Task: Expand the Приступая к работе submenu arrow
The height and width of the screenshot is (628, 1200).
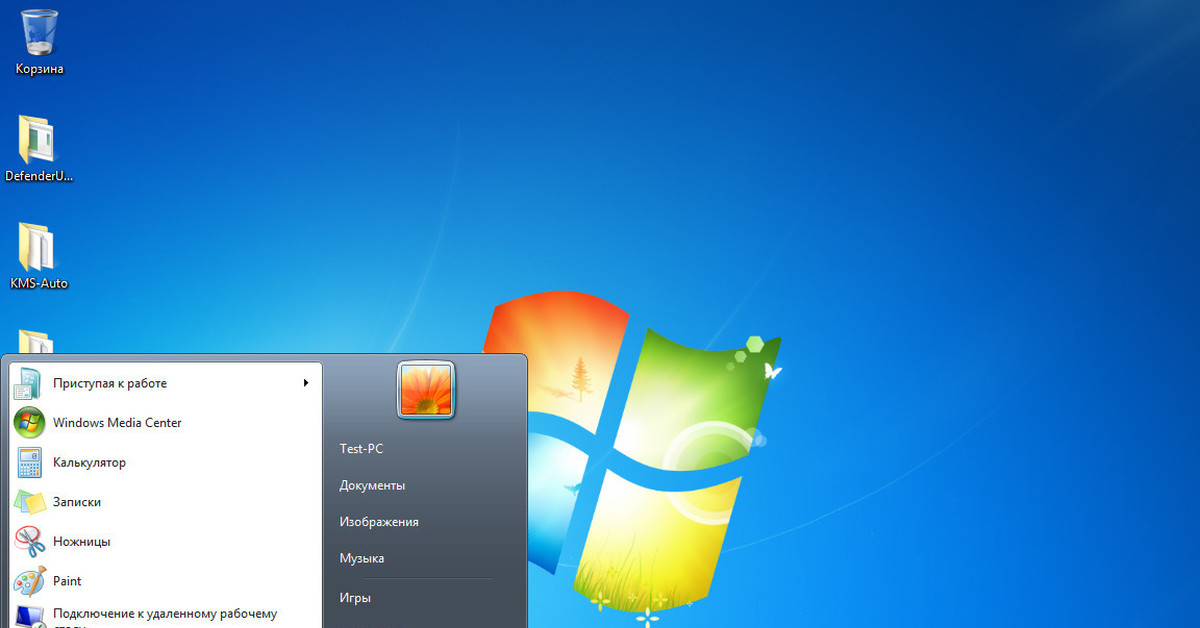Action: click(306, 383)
